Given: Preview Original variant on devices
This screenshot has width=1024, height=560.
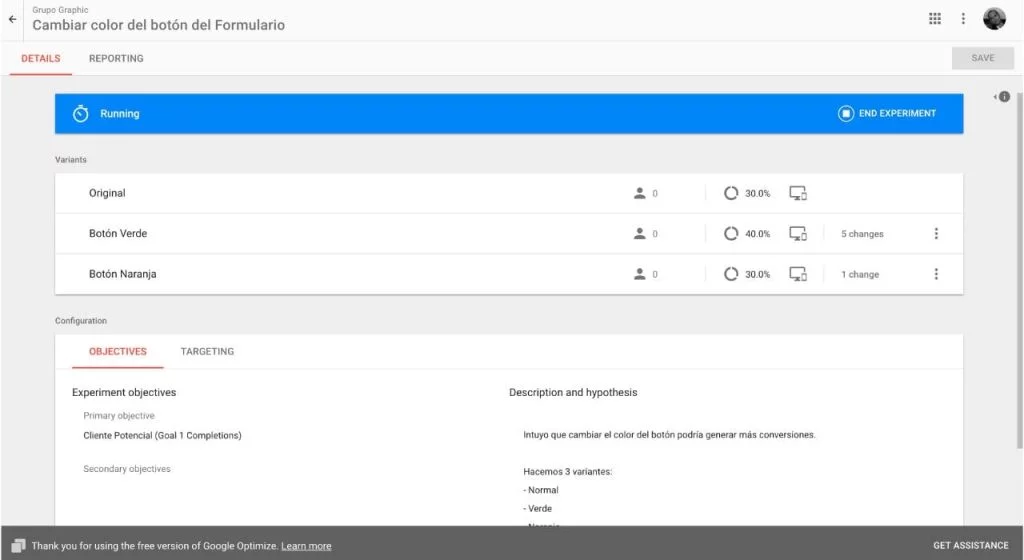Looking at the screenshot, I should (797, 193).
